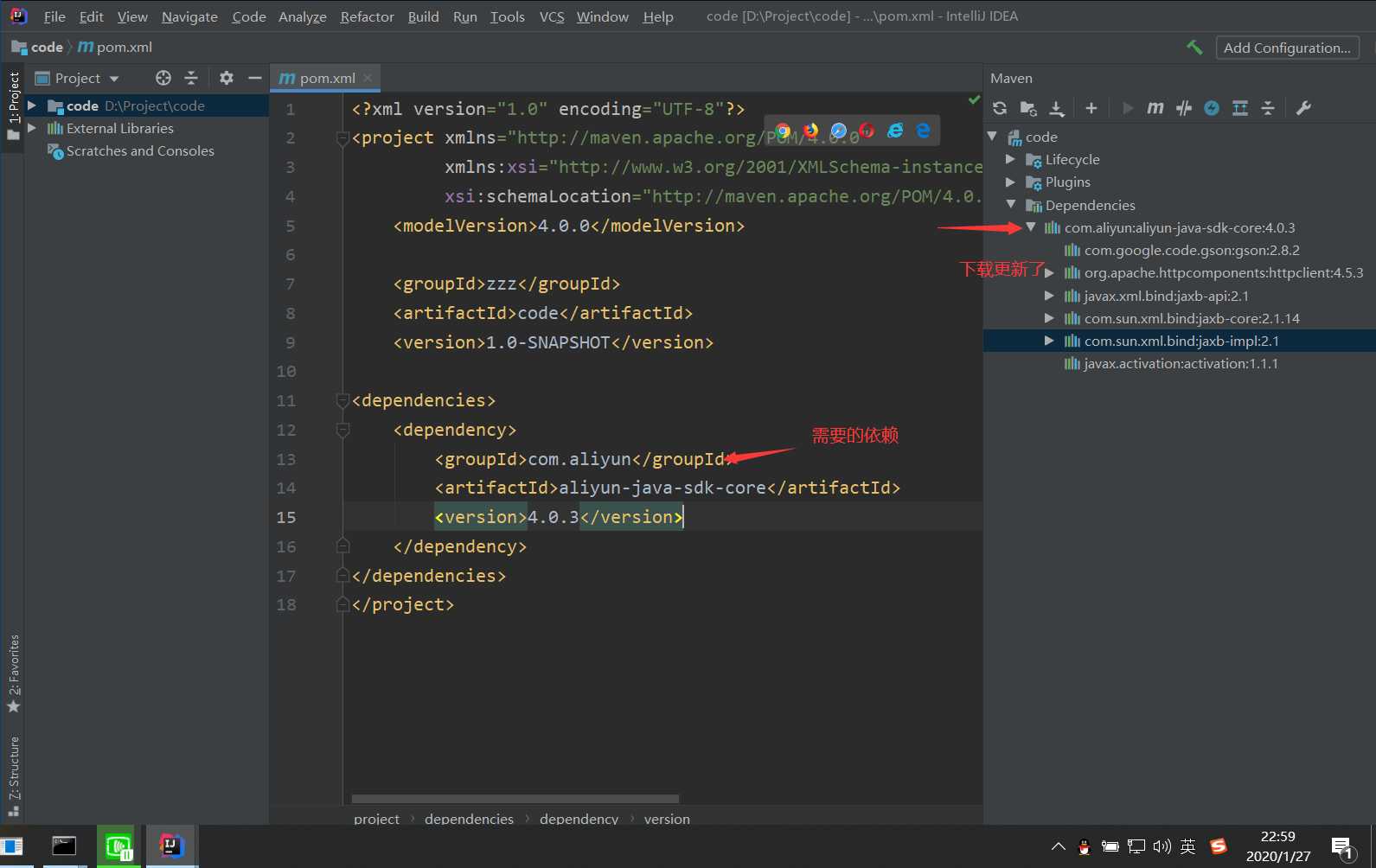Fold the project tag at line 2
The width and height of the screenshot is (1376, 868).
[342, 138]
